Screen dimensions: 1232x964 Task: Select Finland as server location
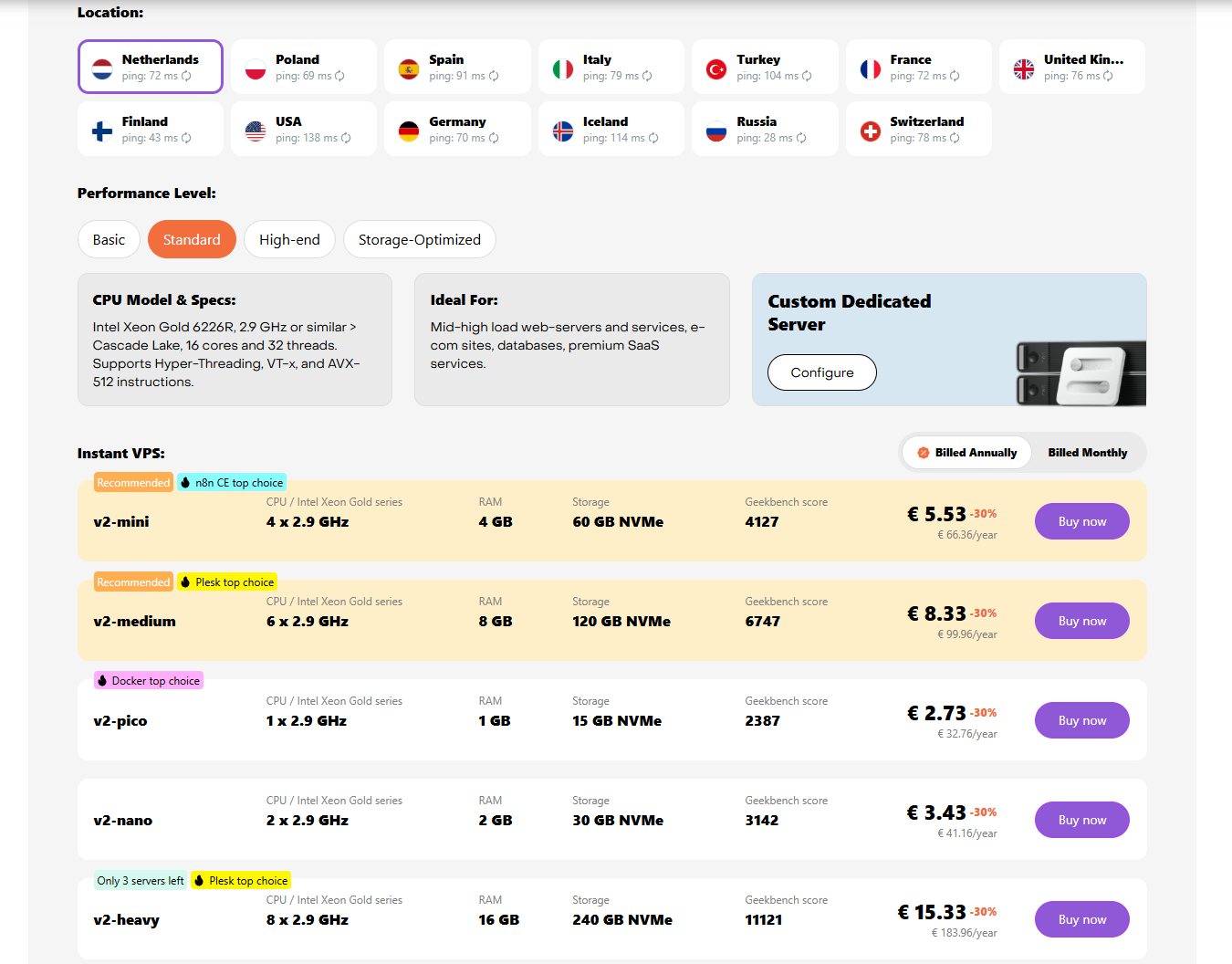pos(151,129)
